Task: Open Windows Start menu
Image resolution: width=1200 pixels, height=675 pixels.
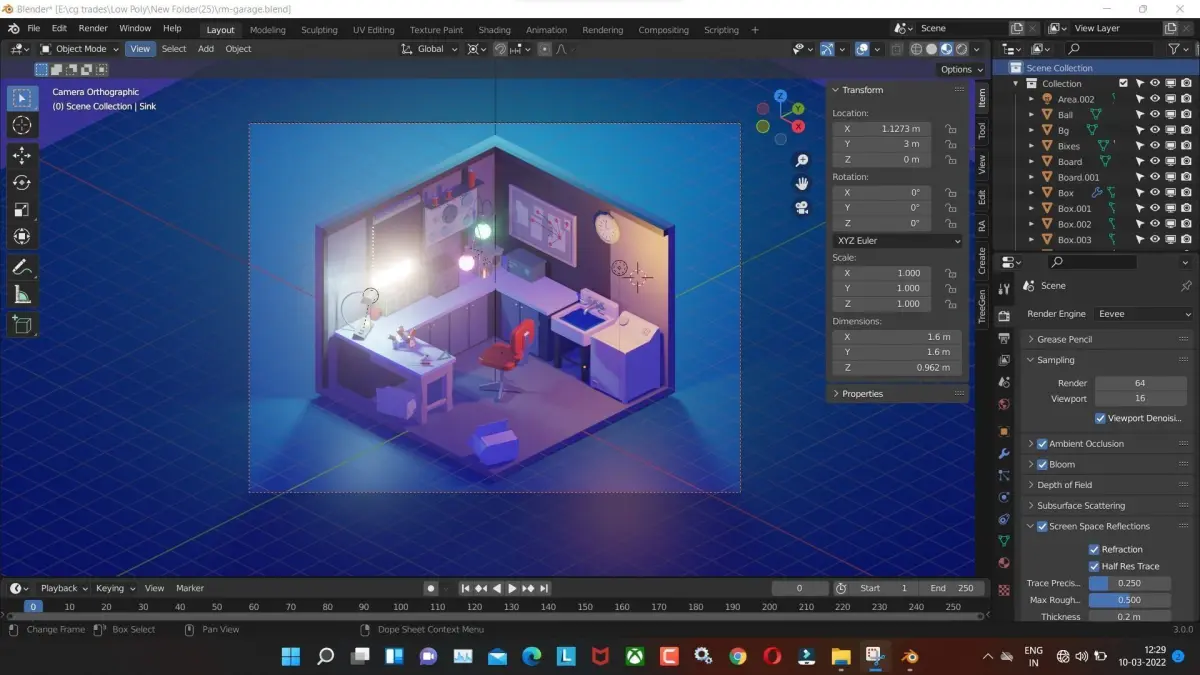Action: [x=291, y=656]
